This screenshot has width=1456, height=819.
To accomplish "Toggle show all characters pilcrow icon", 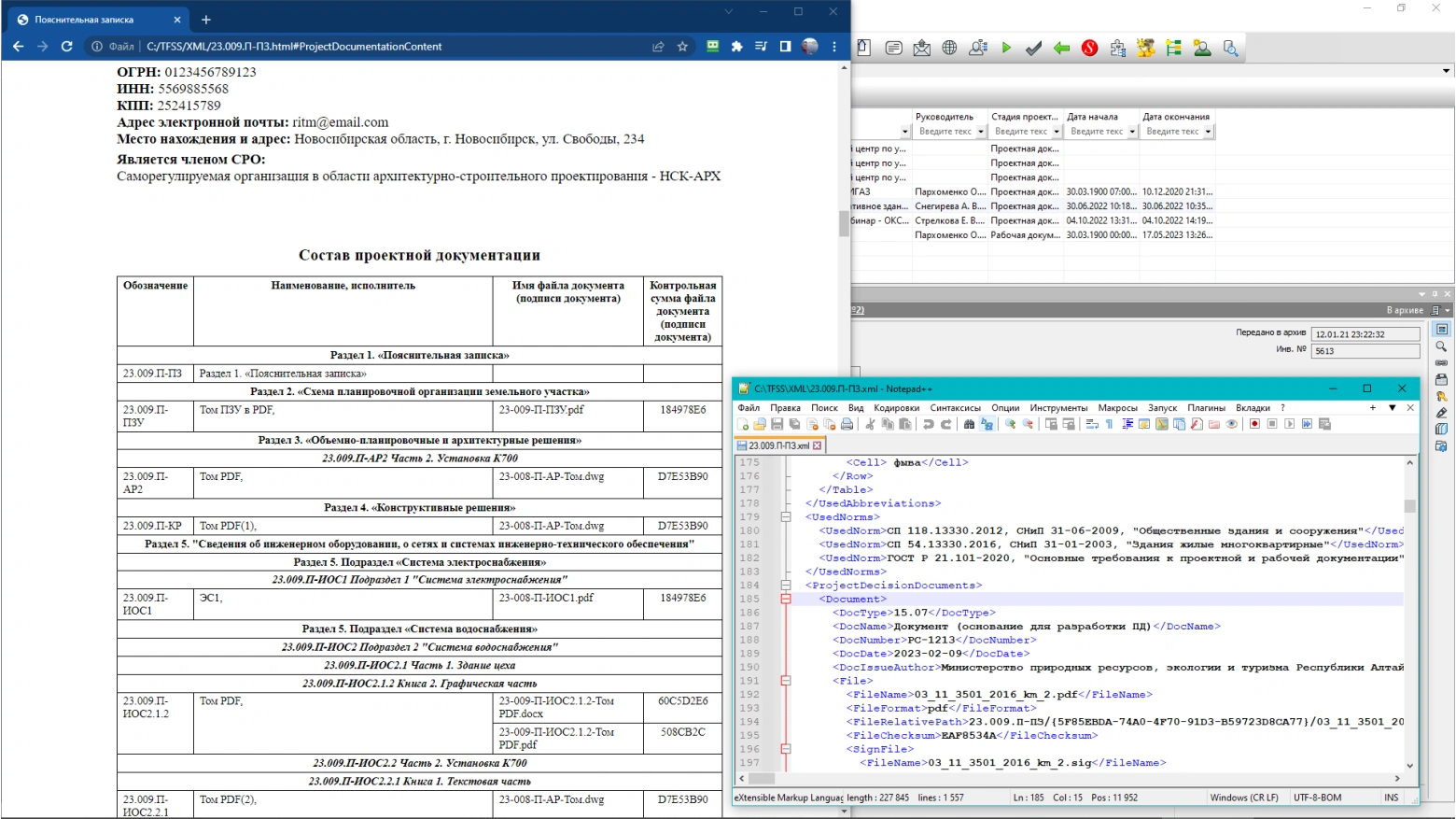I will [1109, 424].
